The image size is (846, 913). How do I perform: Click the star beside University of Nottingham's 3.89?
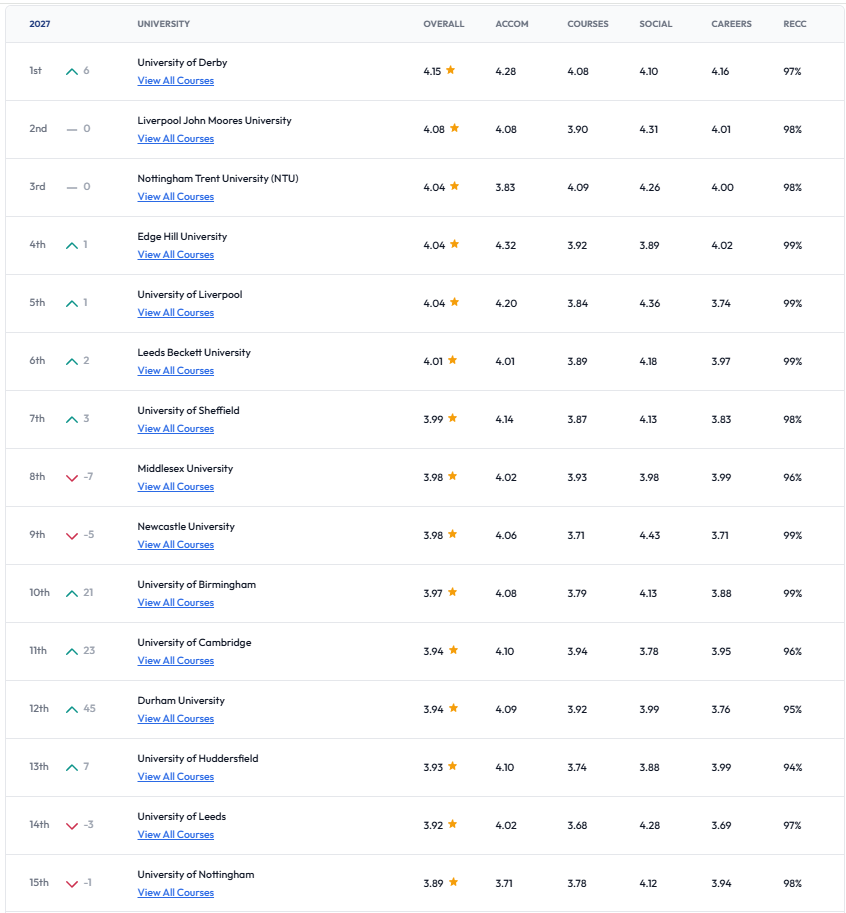coord(454,882)
